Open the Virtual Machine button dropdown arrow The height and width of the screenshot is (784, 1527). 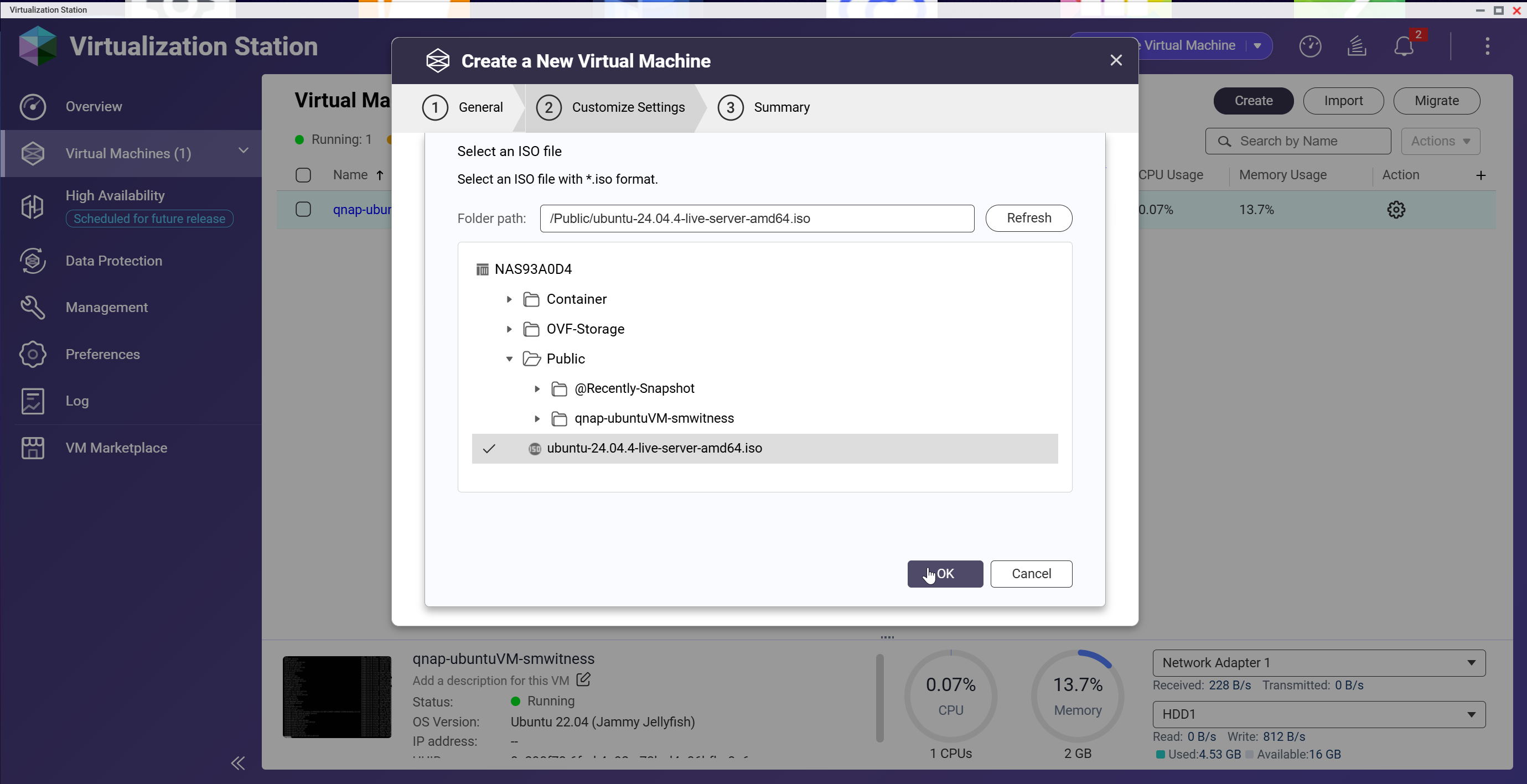[x=1257, y=45]
